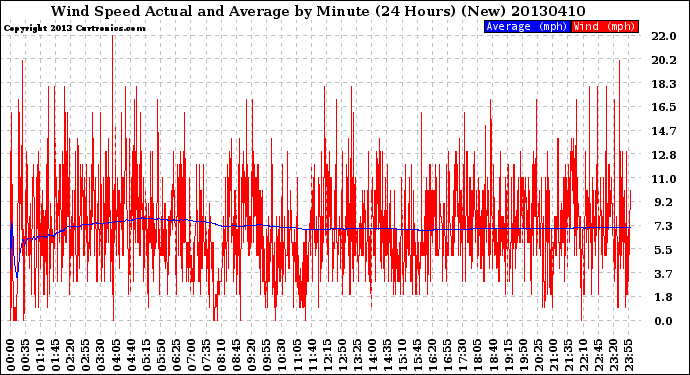Viewport: 690px width, 375px height.
Task: Select the 9.2 y-axis value
Action: (663, 202)
